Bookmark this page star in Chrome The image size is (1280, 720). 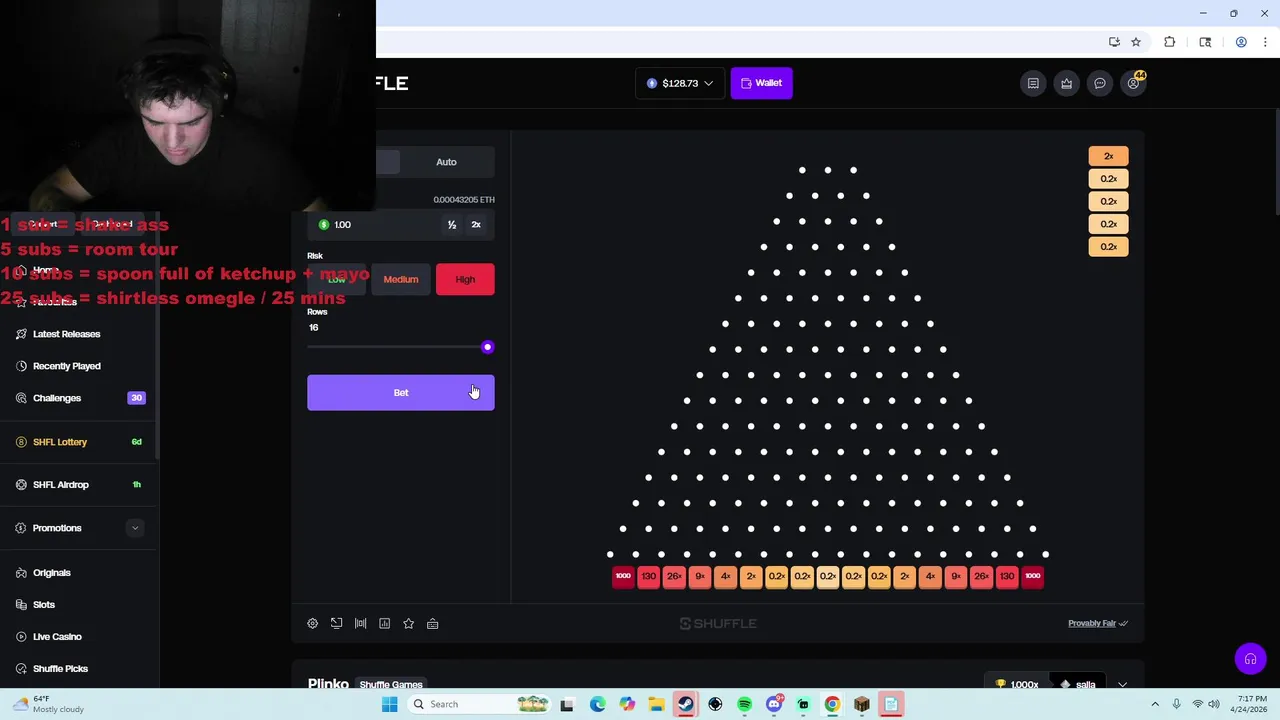(1136, 42)
